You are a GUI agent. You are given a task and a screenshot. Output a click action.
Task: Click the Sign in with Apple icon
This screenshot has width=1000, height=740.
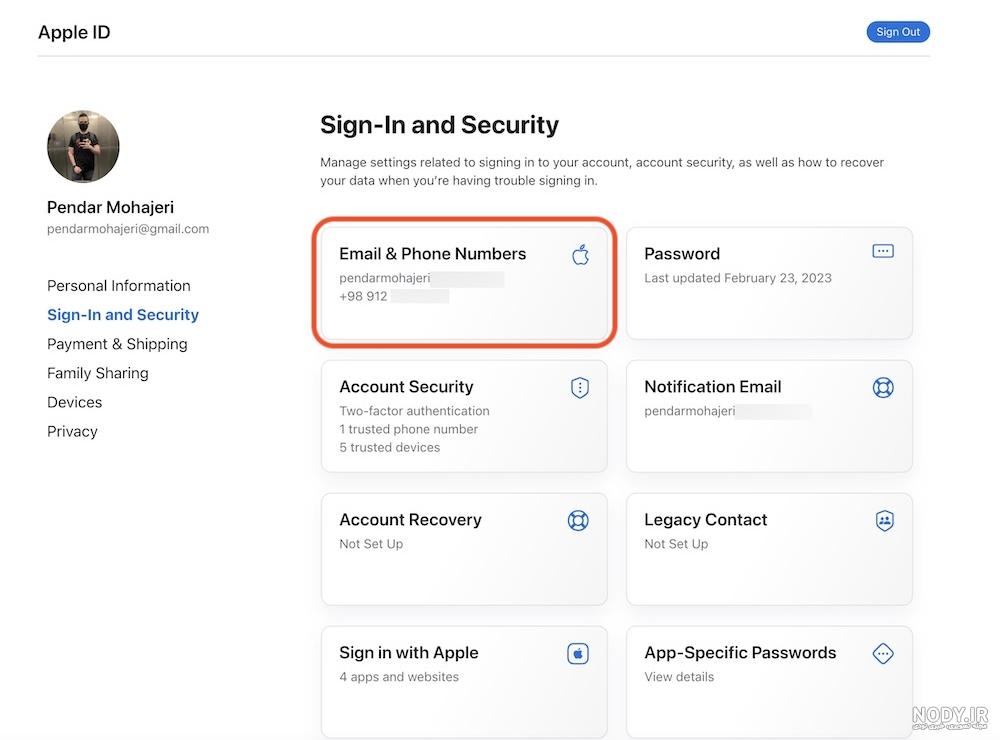[x=578, y=653]
